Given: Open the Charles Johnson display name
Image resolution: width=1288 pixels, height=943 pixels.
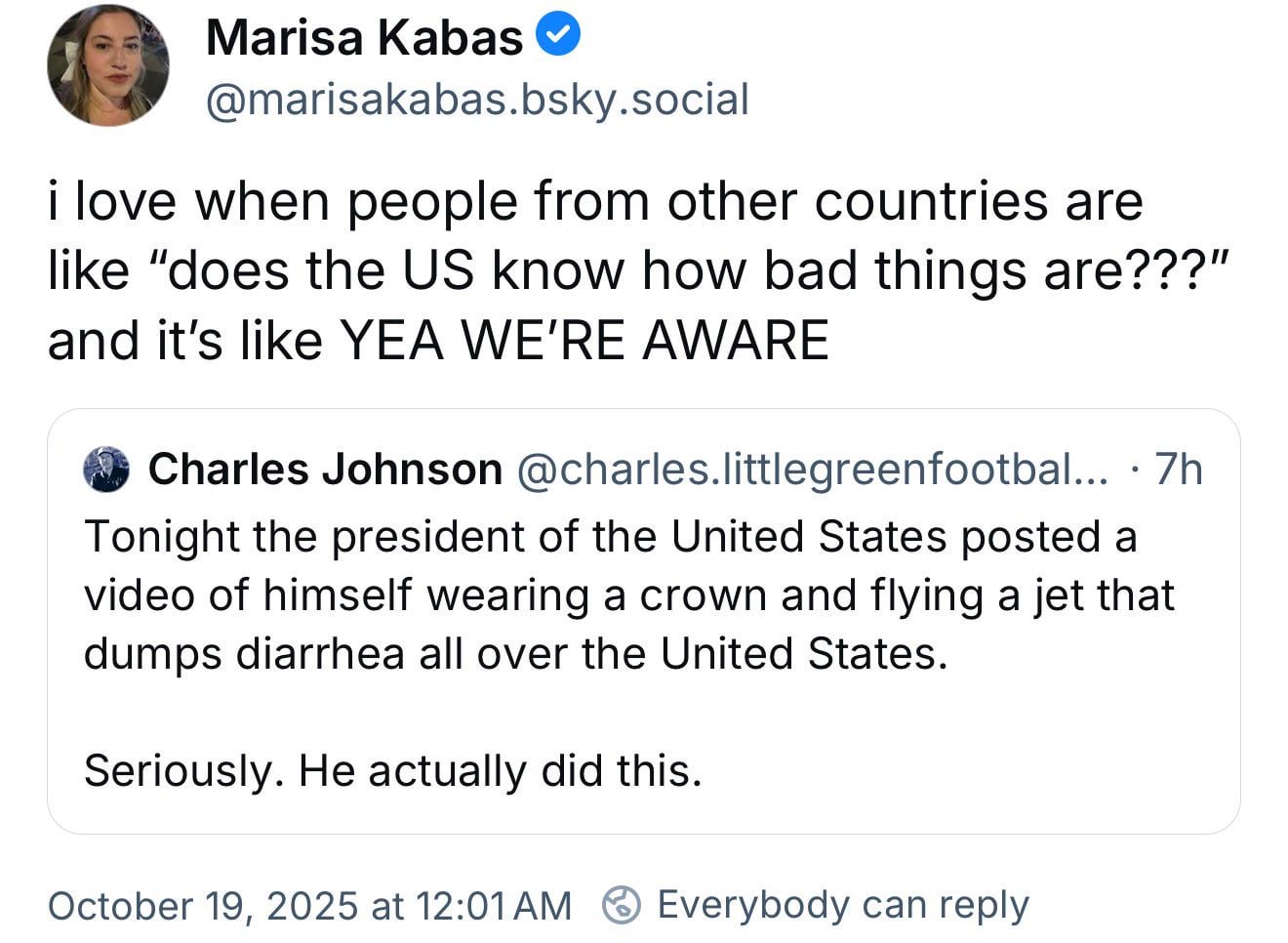Looking at the screenshot, I should [x=325, y=470].
